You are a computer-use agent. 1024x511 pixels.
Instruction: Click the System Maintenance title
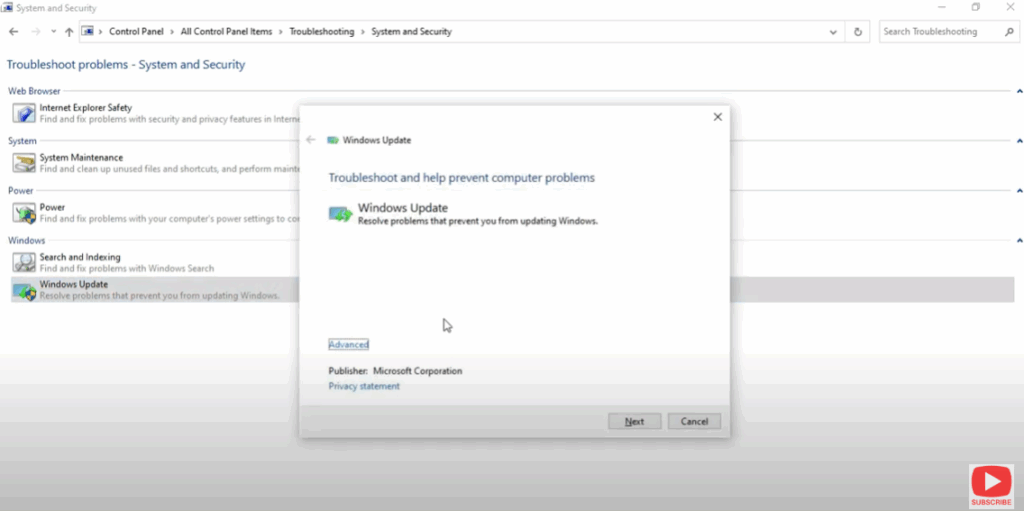81,157
